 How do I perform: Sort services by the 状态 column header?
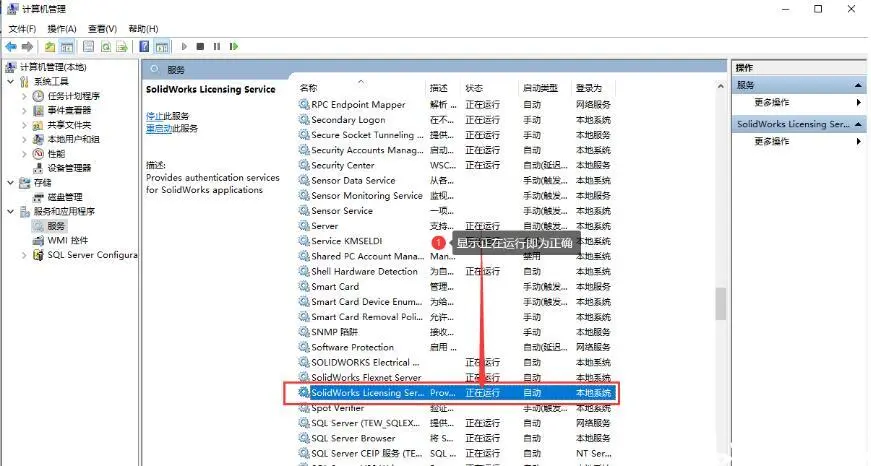489,88
